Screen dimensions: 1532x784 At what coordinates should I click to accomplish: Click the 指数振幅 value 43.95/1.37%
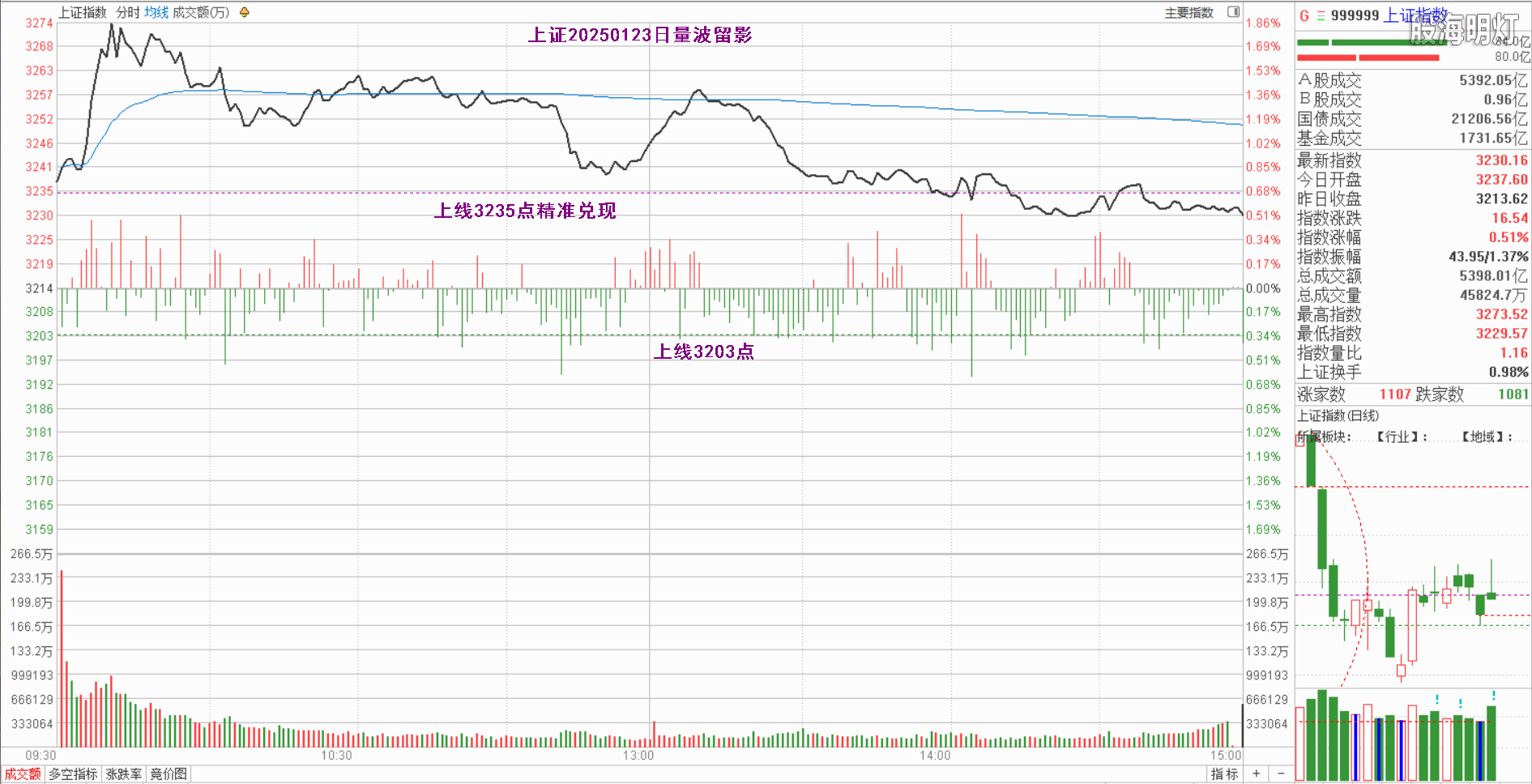point(1488,257)
